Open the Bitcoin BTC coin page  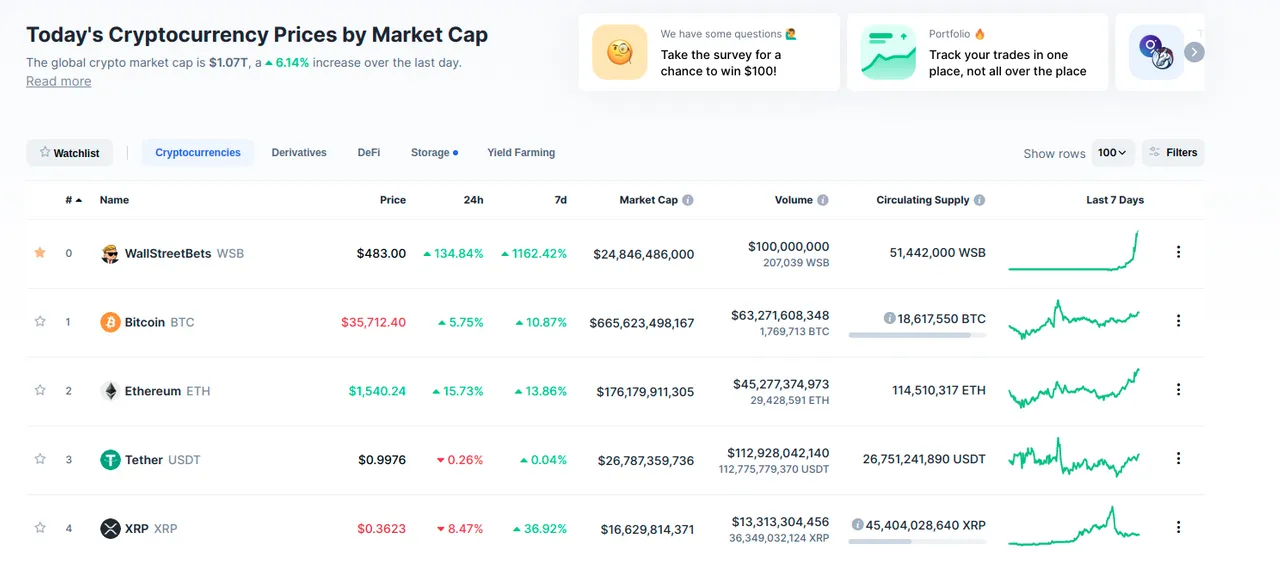[160, 322]
